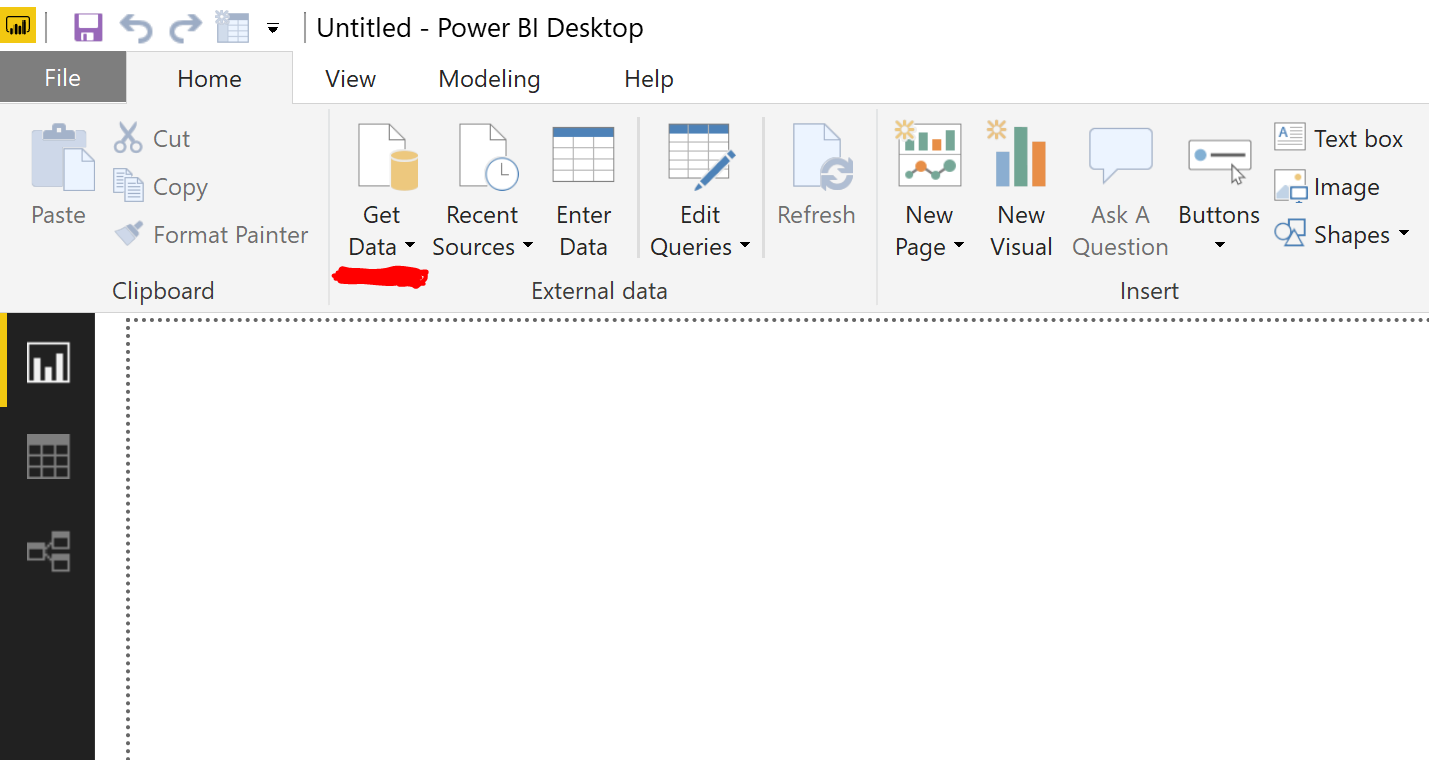Expand the Get Data dropdown arrow
The image size is (1429, 760).
coord(409,246)
